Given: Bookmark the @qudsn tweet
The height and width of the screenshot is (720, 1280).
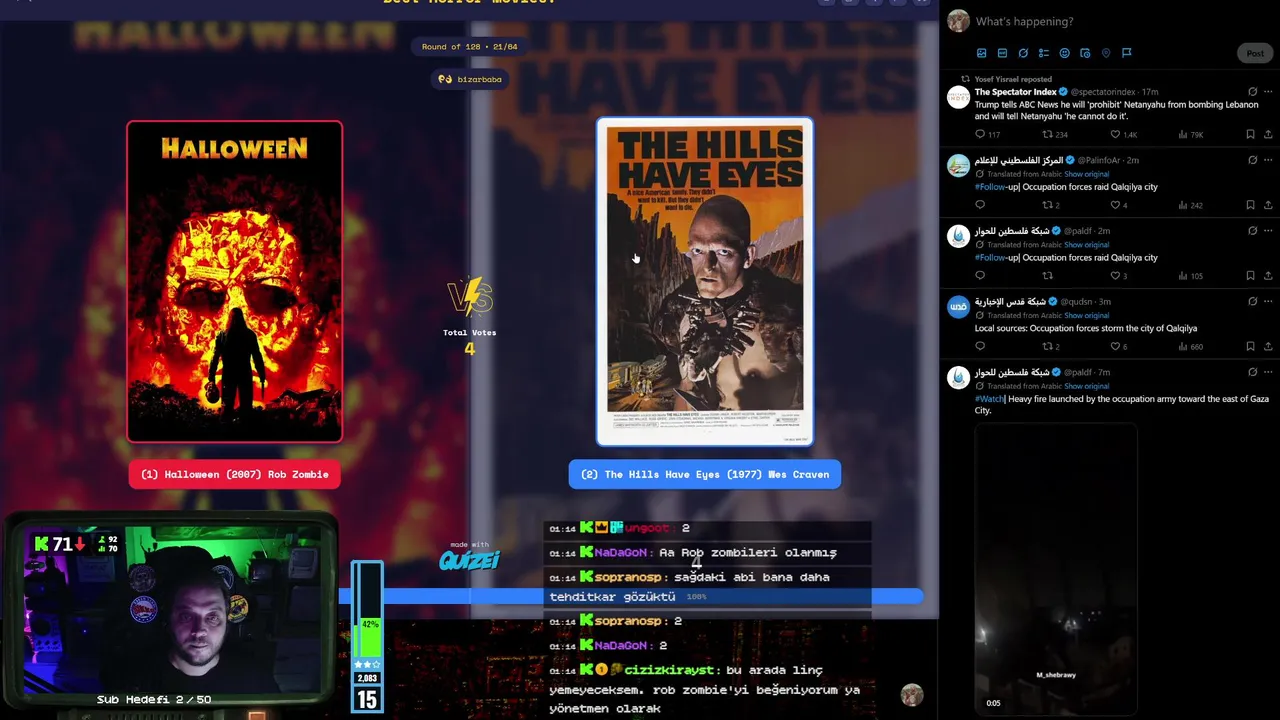Looking at the screenshot, I should point(1250,347).
